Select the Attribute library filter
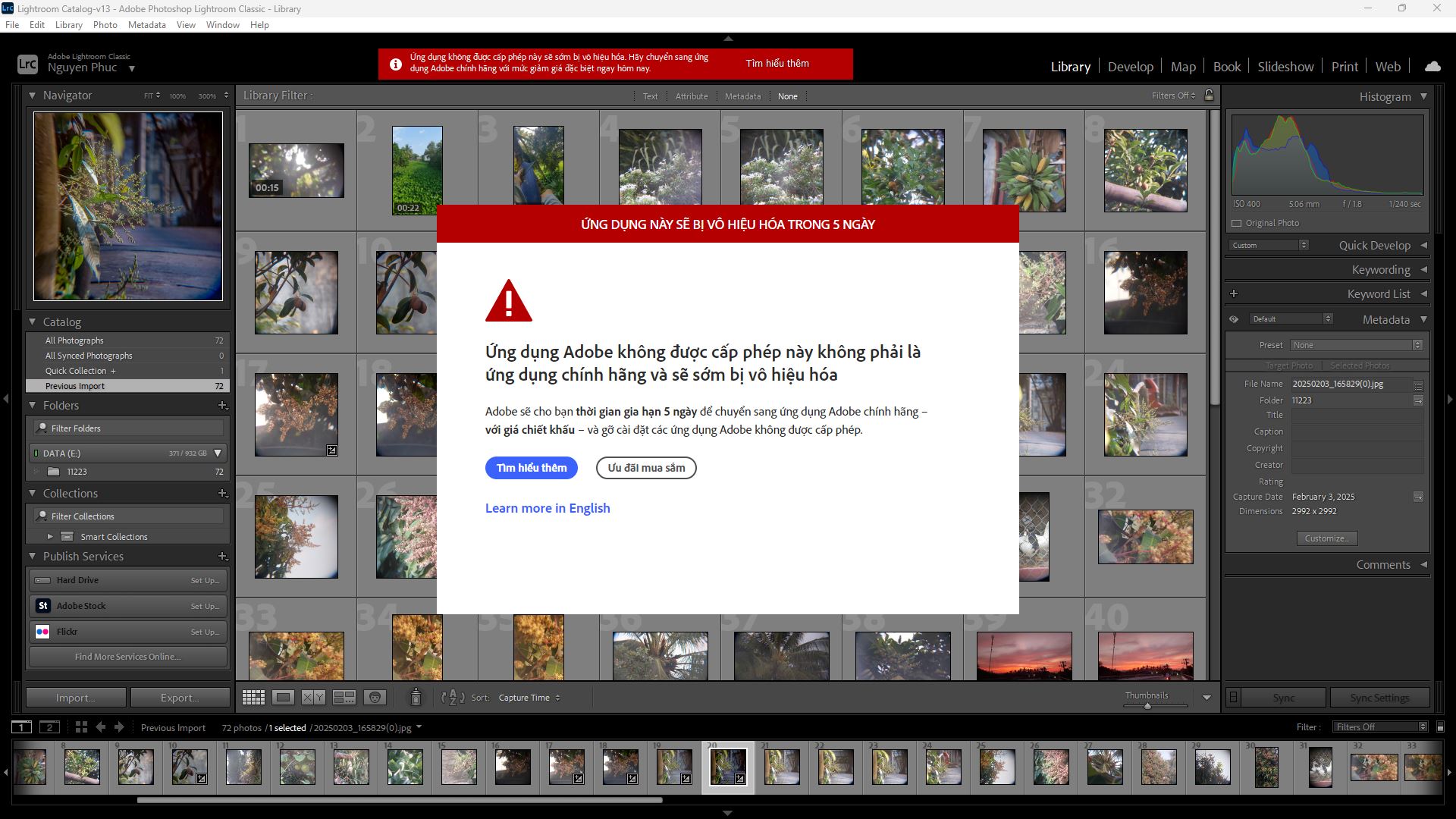 point(692,96)
